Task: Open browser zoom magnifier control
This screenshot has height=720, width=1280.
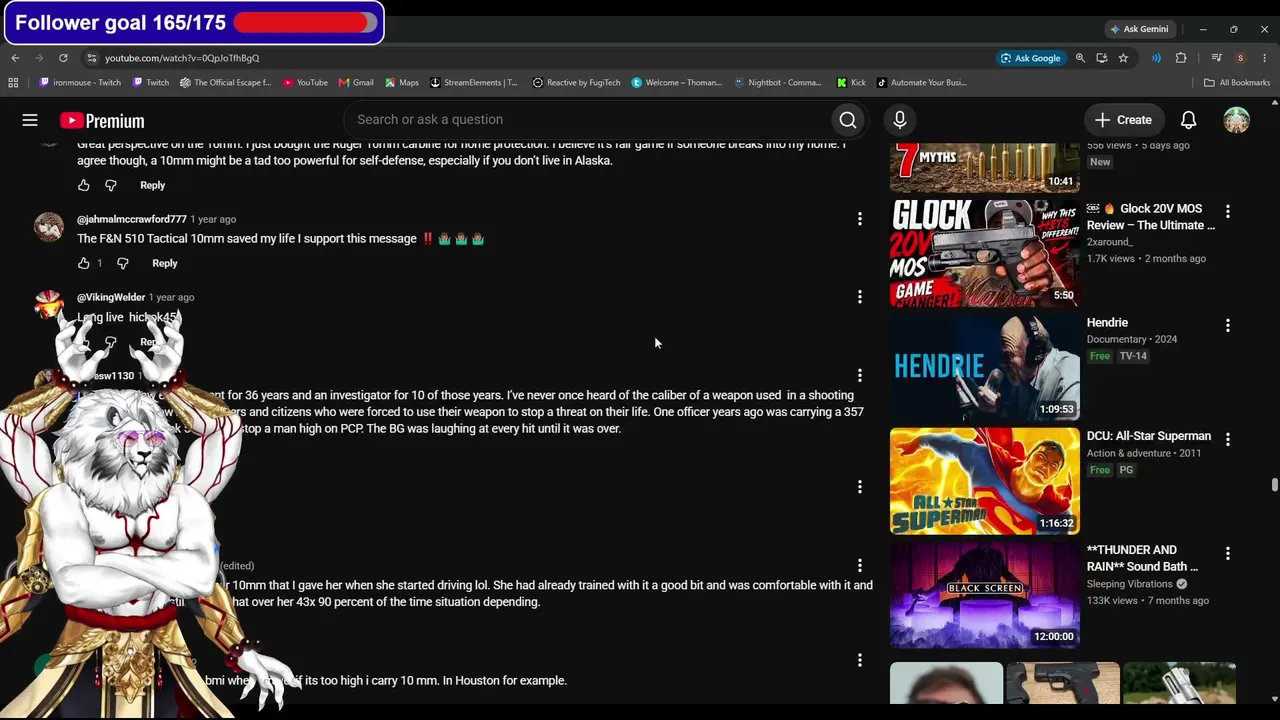Action: (1080, 58)
